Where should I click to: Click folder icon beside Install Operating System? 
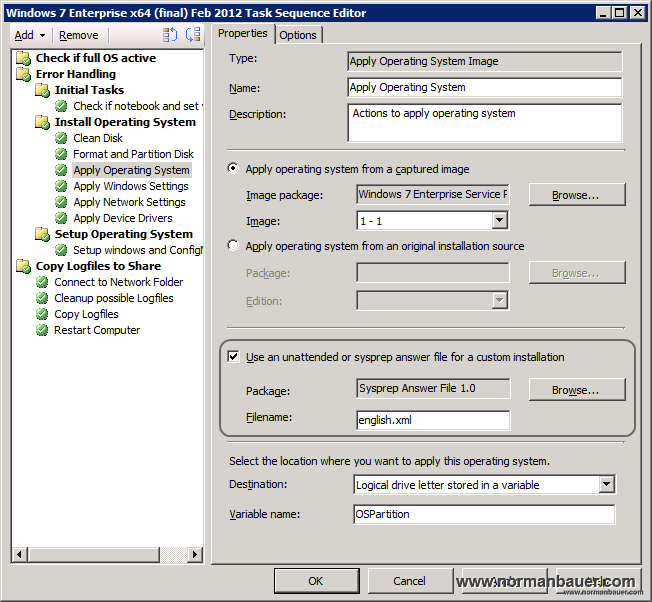(x=42, y=122)
